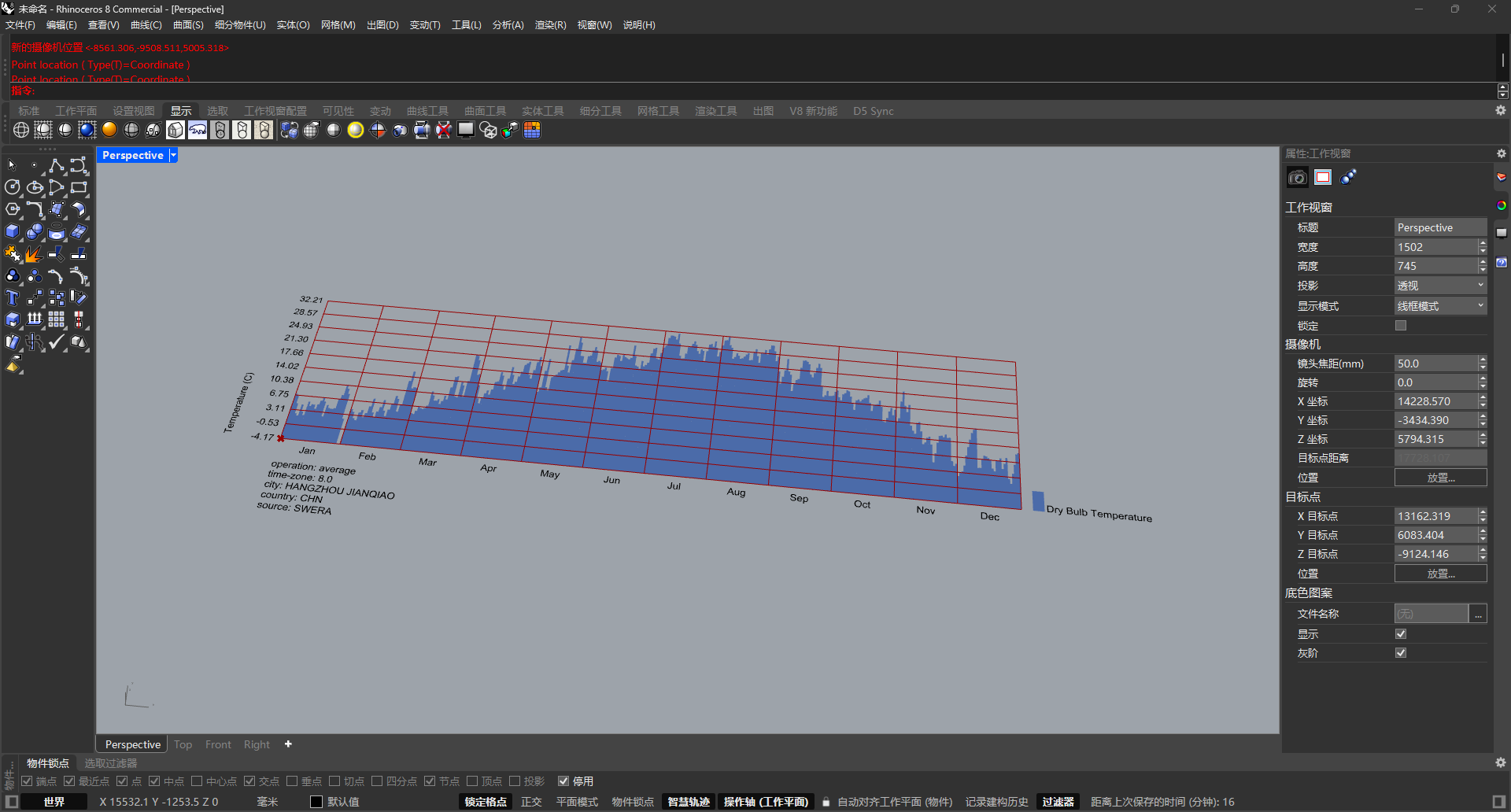This screenshot has width=1511, height=812.
Task: Select orange sphere display mode icon
Action: coord(109,130)
